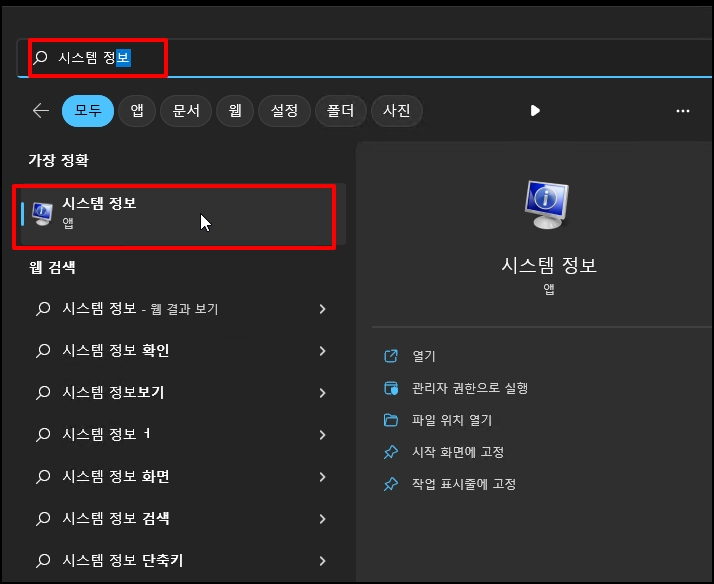Image resolution: width=714 pixels, height=584 pixels.
Task: Show more filters with the play arrow
Action: 535,111
